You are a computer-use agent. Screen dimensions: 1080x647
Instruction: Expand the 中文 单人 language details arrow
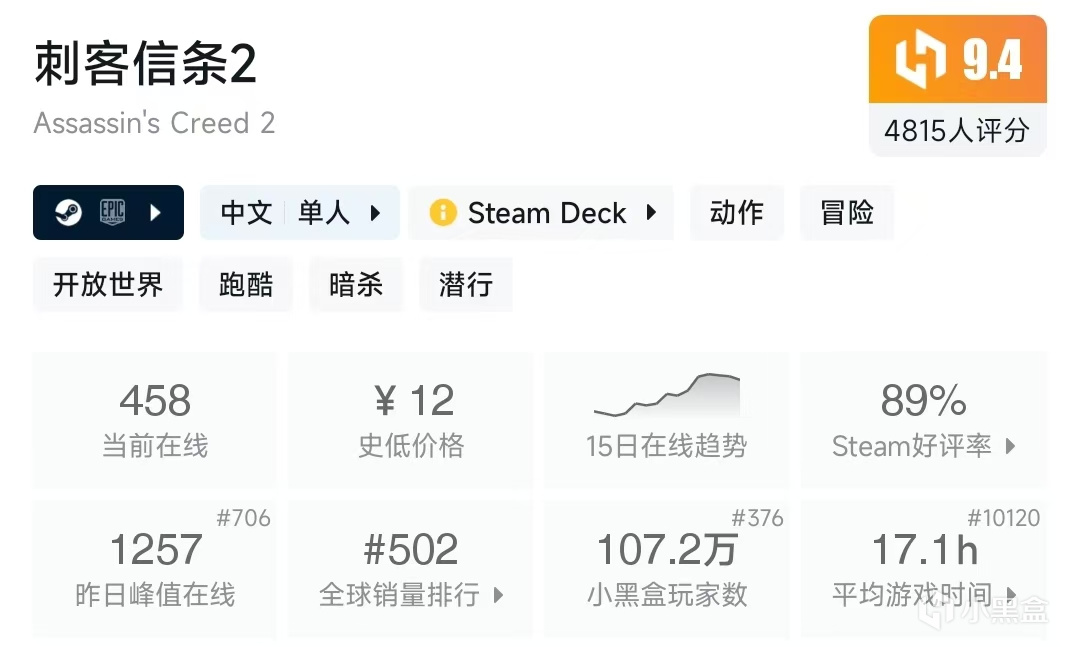click(376, 213)
